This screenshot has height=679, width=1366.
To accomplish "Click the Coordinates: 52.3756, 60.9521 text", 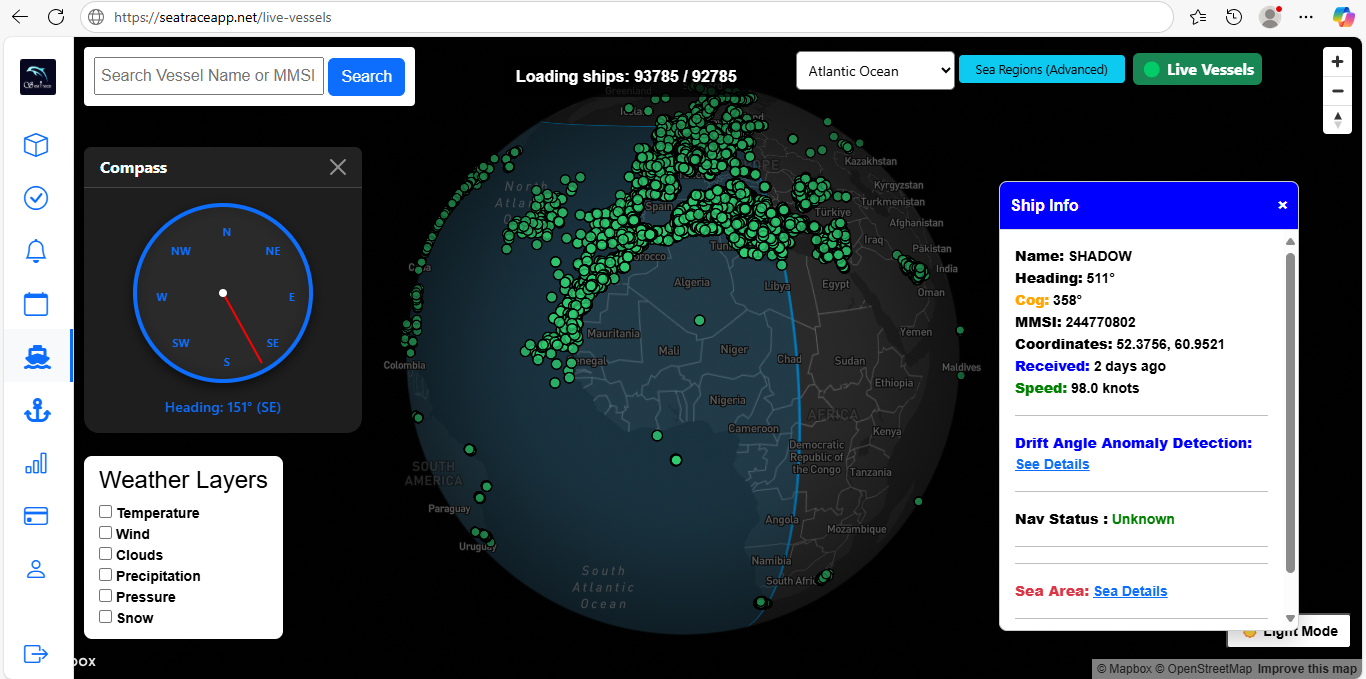I will 1119,344.
